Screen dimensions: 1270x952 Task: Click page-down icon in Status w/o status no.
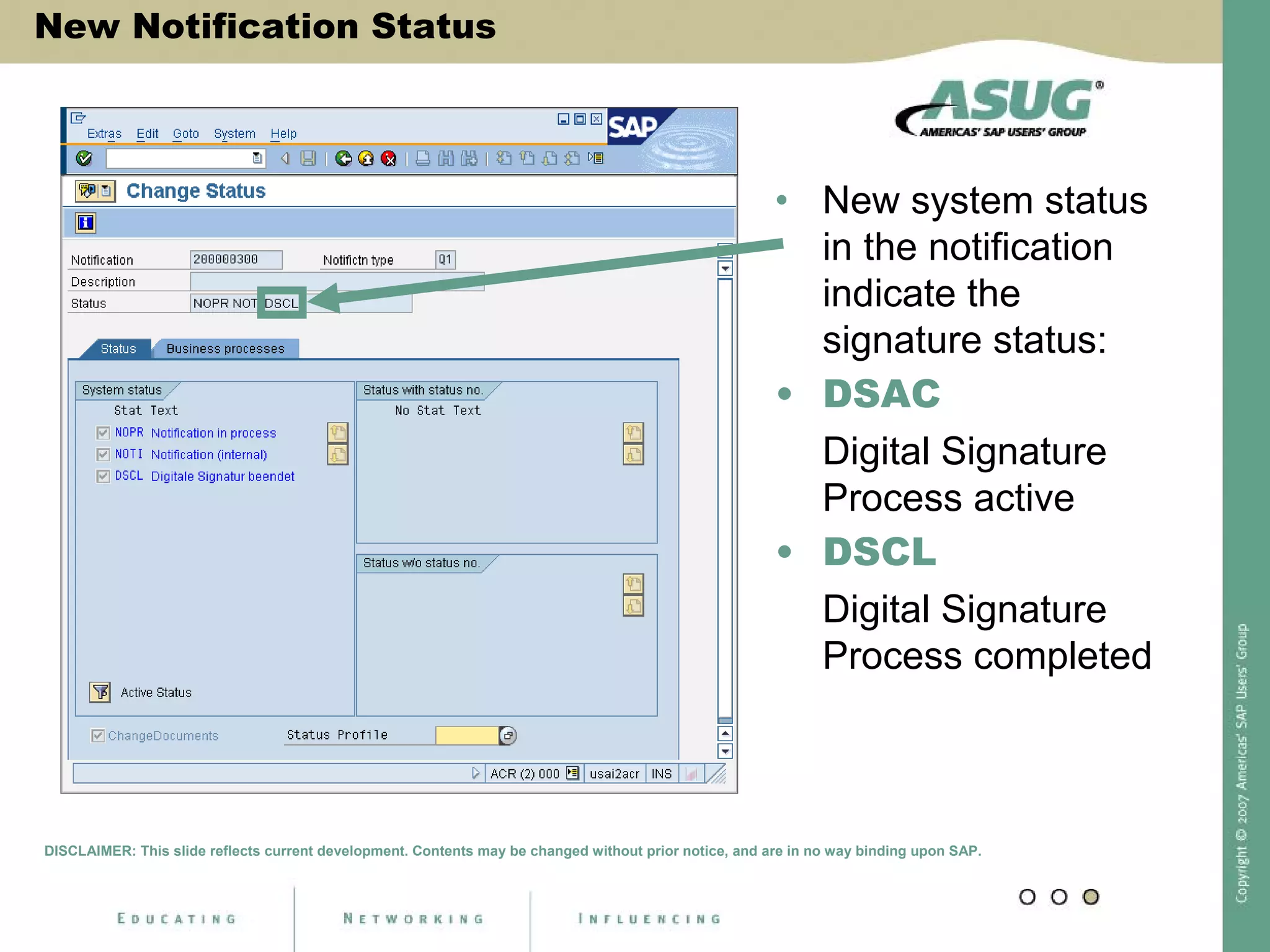pyautogui.click(x=633, y=606)
